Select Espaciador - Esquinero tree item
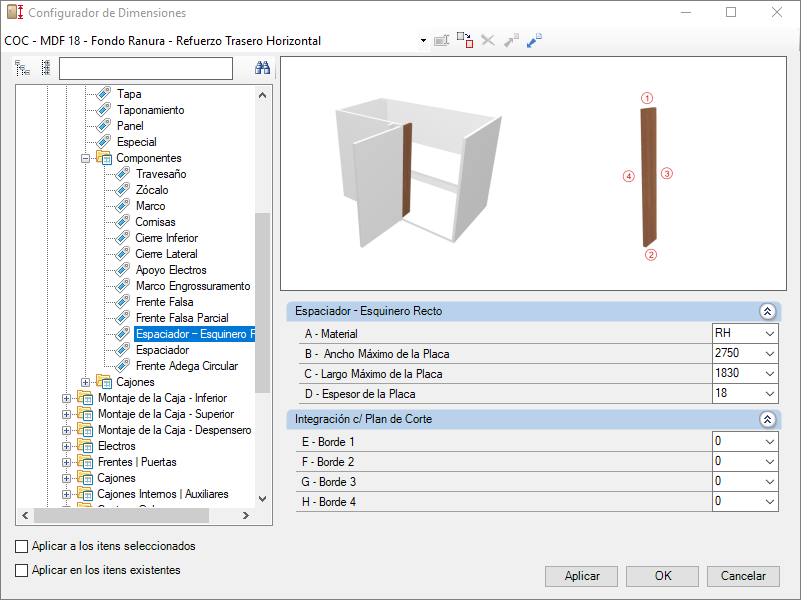The image size is (801, 600). point(195,334)
